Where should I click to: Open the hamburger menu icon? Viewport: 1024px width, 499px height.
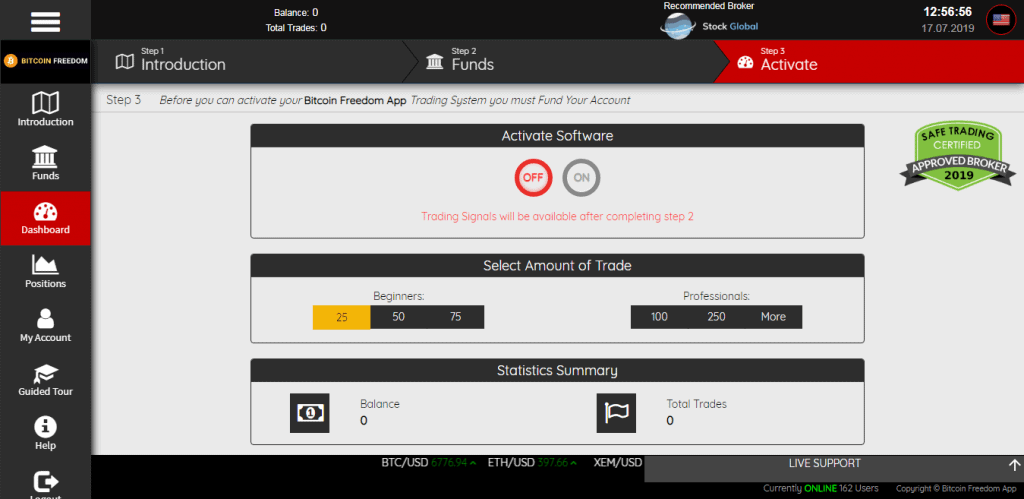(46, 21)
